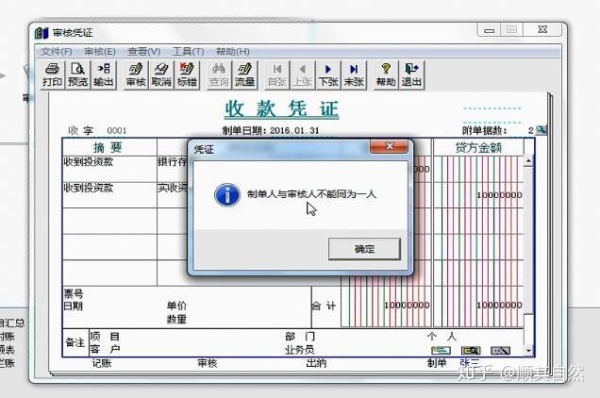Jump to 末张 last voucher
This screenshot has height=398, width=600.
coord(354,75)
